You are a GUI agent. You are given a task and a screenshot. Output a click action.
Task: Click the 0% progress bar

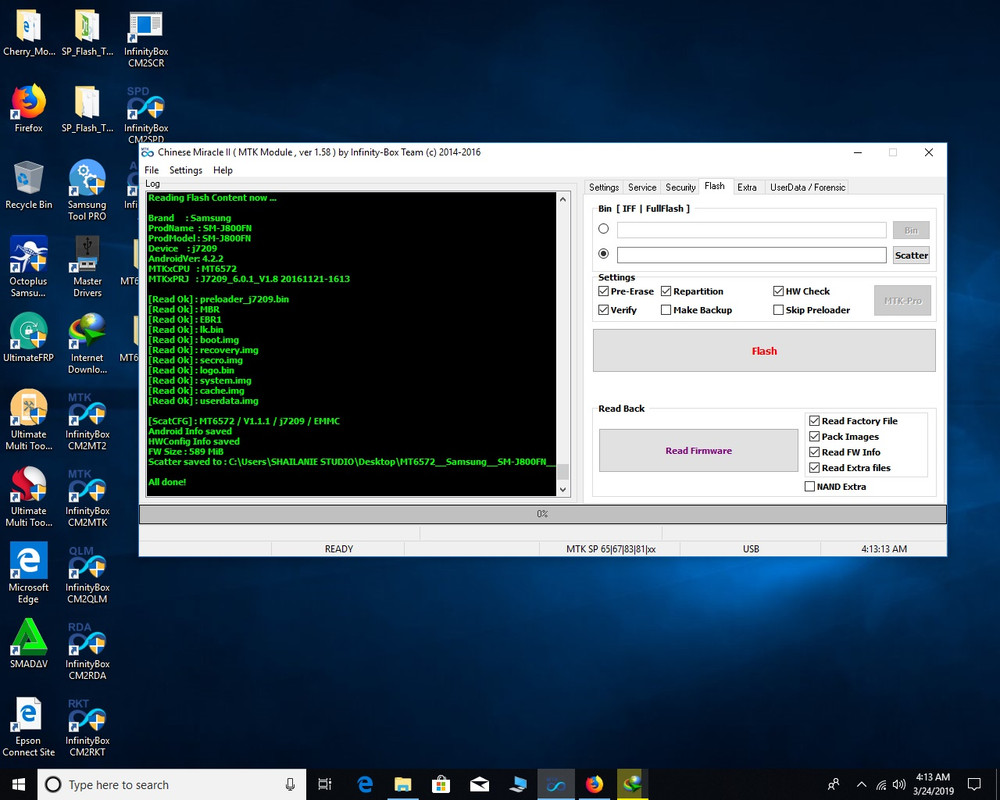(x=542, y=514)
